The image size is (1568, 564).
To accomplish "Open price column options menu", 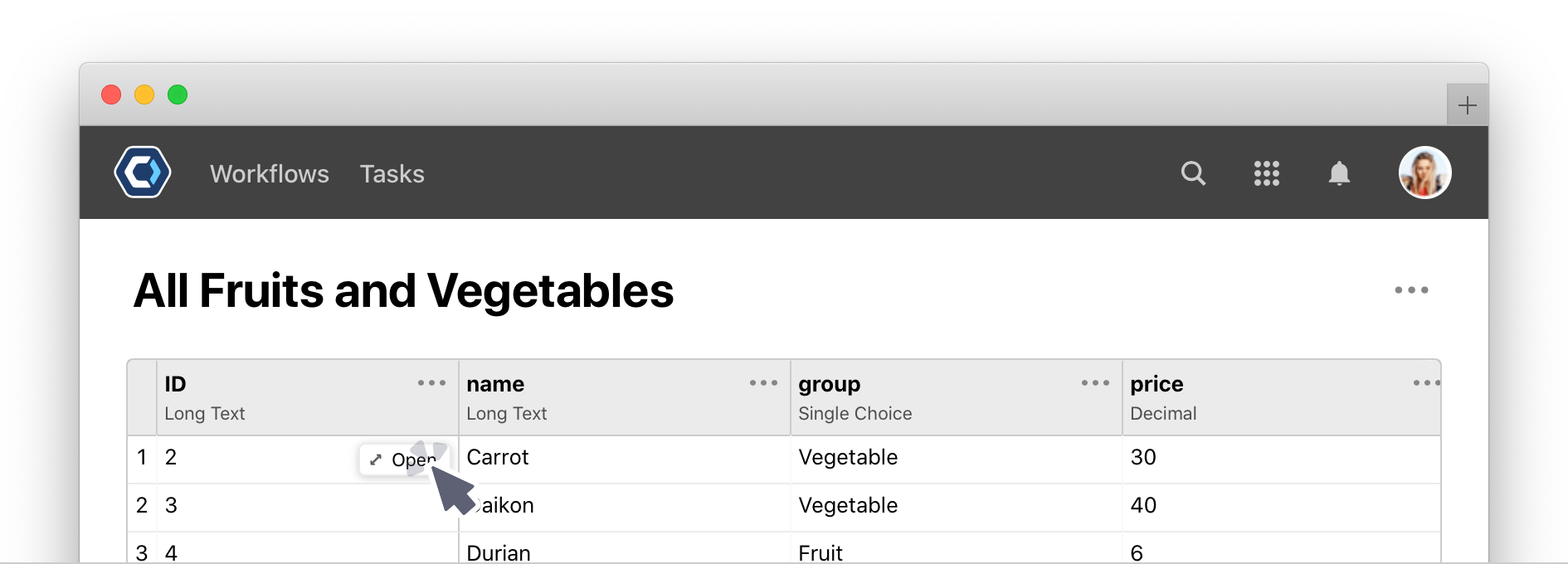I will coord(1426,383).
